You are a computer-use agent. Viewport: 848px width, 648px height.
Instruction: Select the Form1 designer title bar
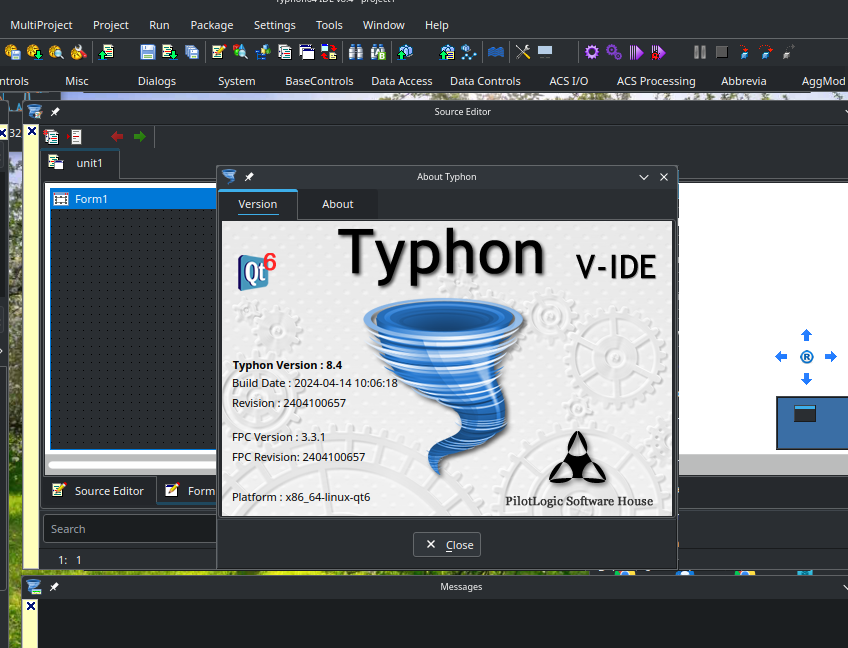pos(134,199)
